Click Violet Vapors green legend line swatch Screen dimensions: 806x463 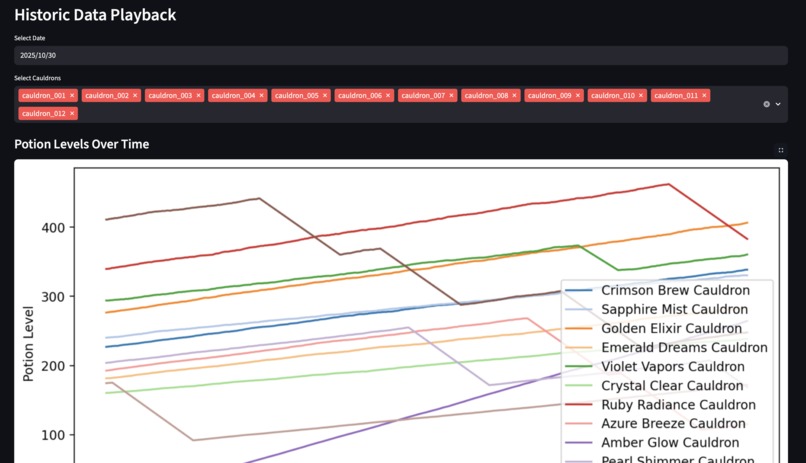579,367
